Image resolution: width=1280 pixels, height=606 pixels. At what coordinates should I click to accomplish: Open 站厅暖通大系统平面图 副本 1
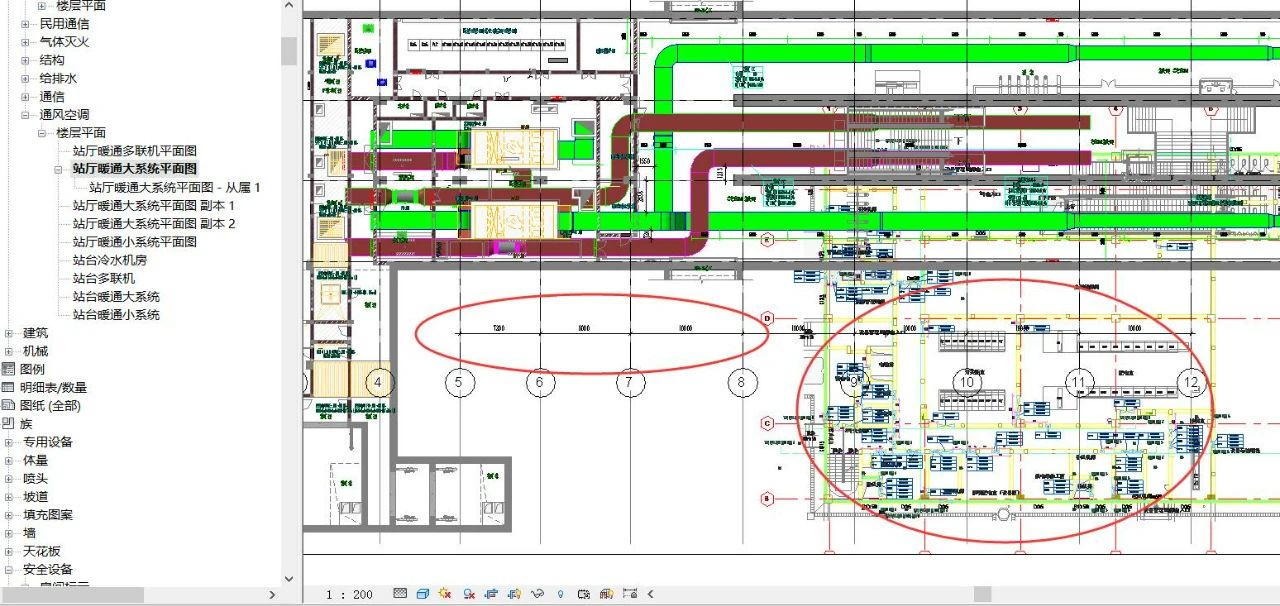[x=154, y=205]
